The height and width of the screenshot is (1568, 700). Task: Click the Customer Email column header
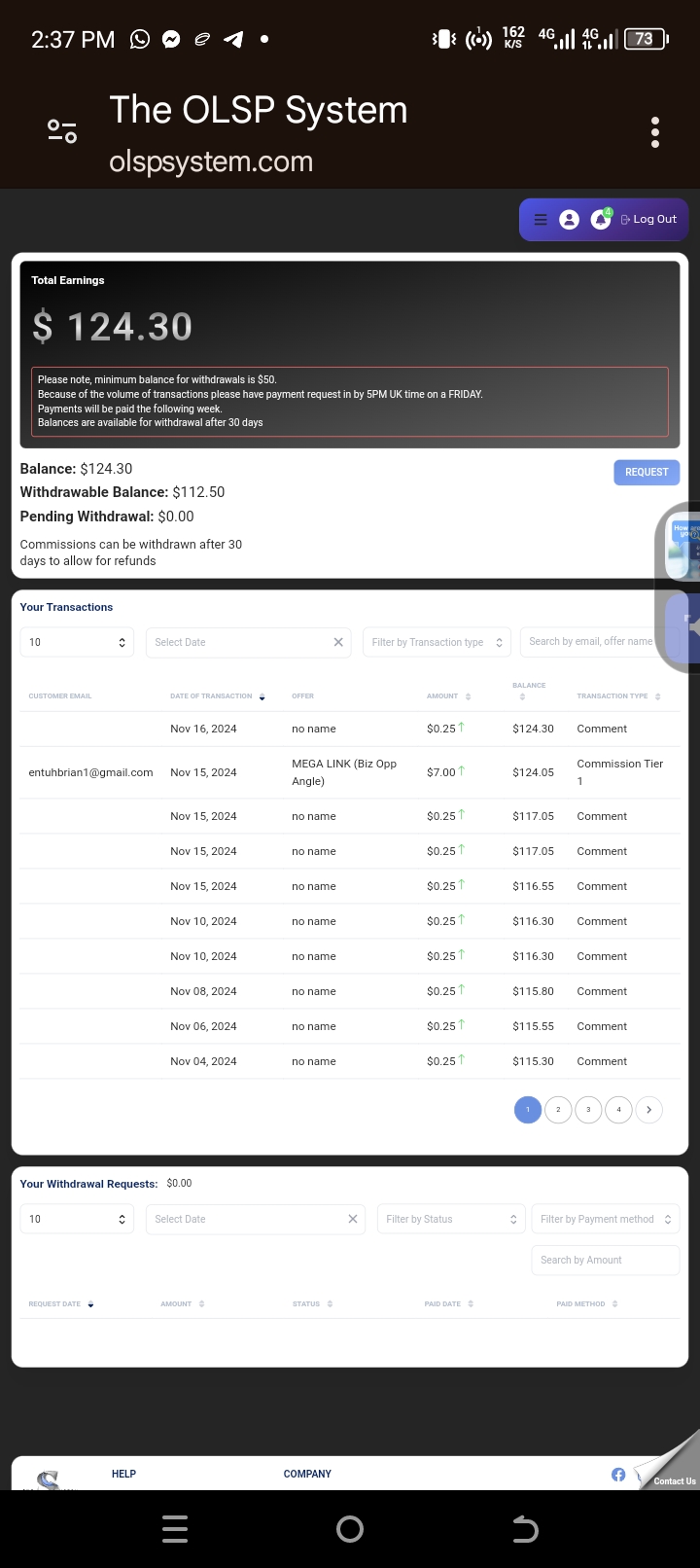[60, 696]
